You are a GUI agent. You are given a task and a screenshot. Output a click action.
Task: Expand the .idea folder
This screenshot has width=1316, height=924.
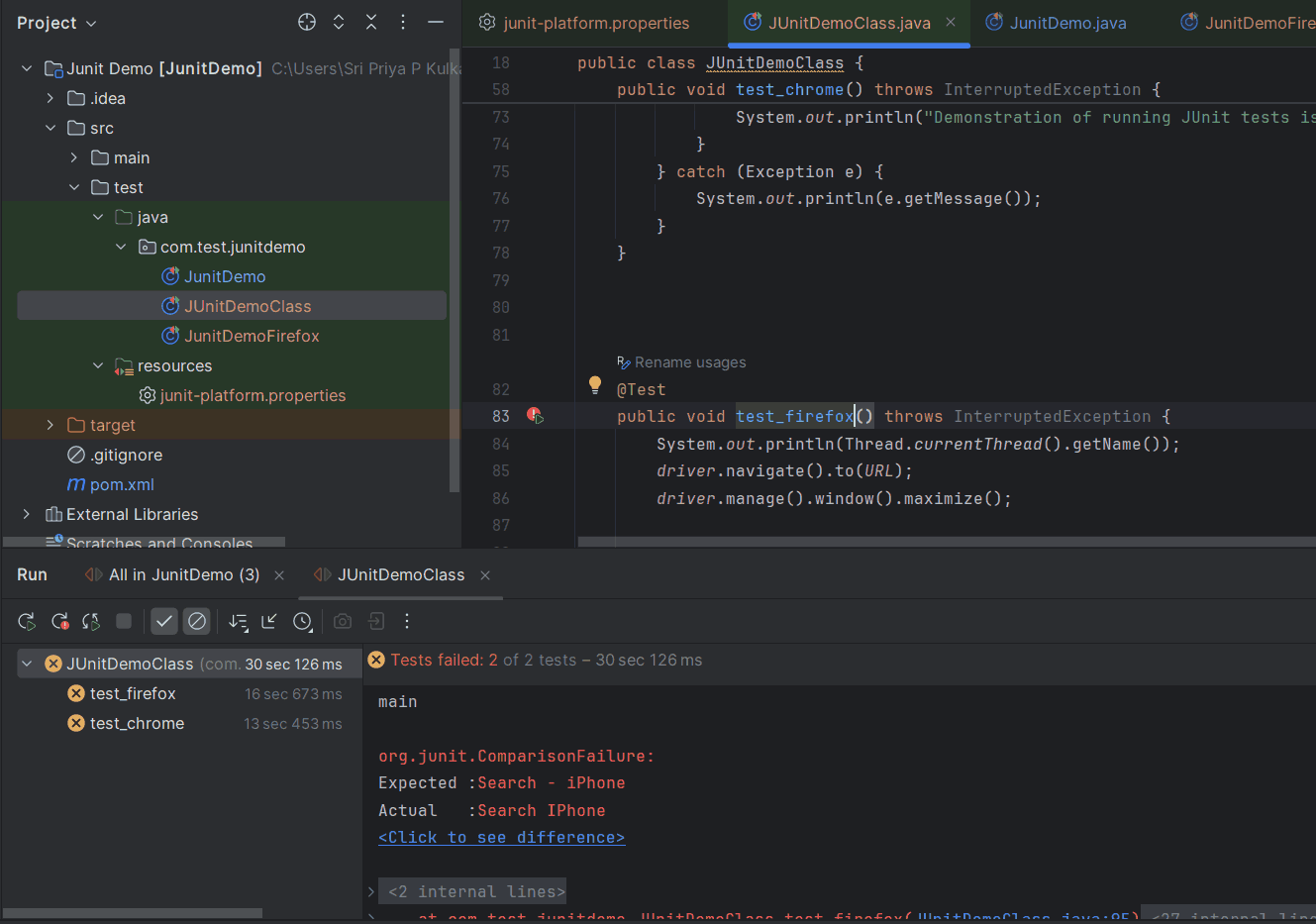tap(51, 98)
